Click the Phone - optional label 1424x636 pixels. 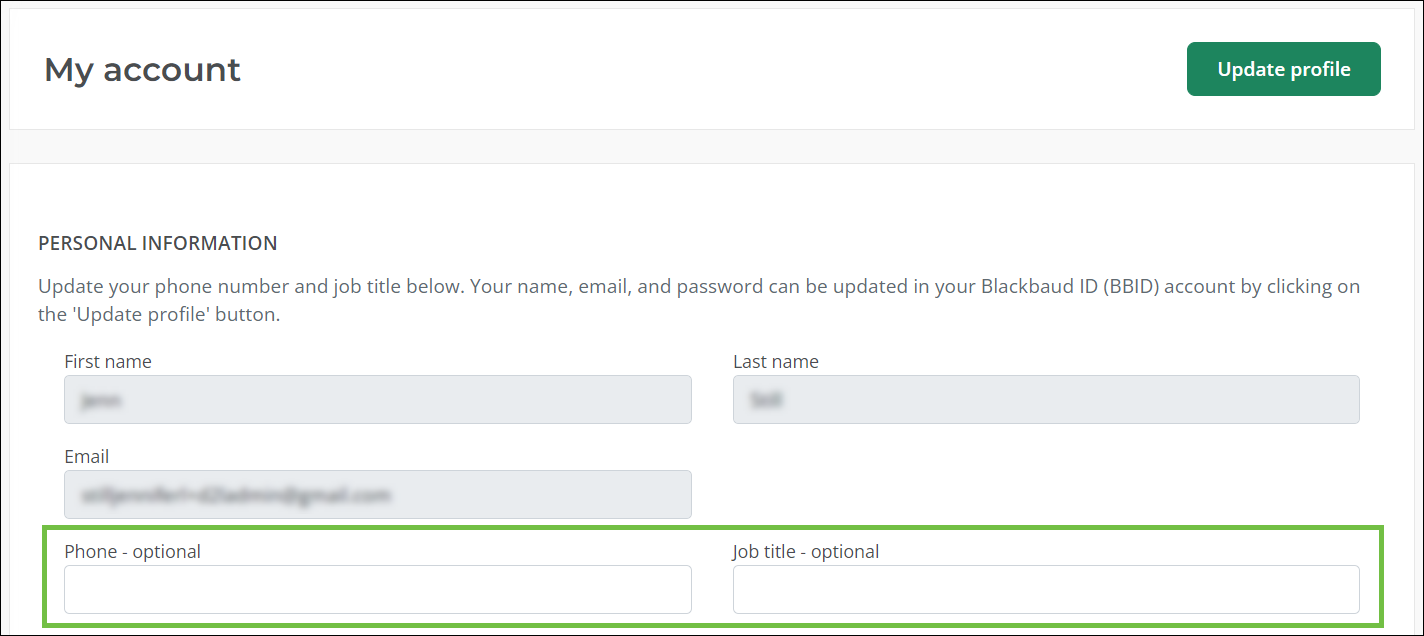(132, 551)
